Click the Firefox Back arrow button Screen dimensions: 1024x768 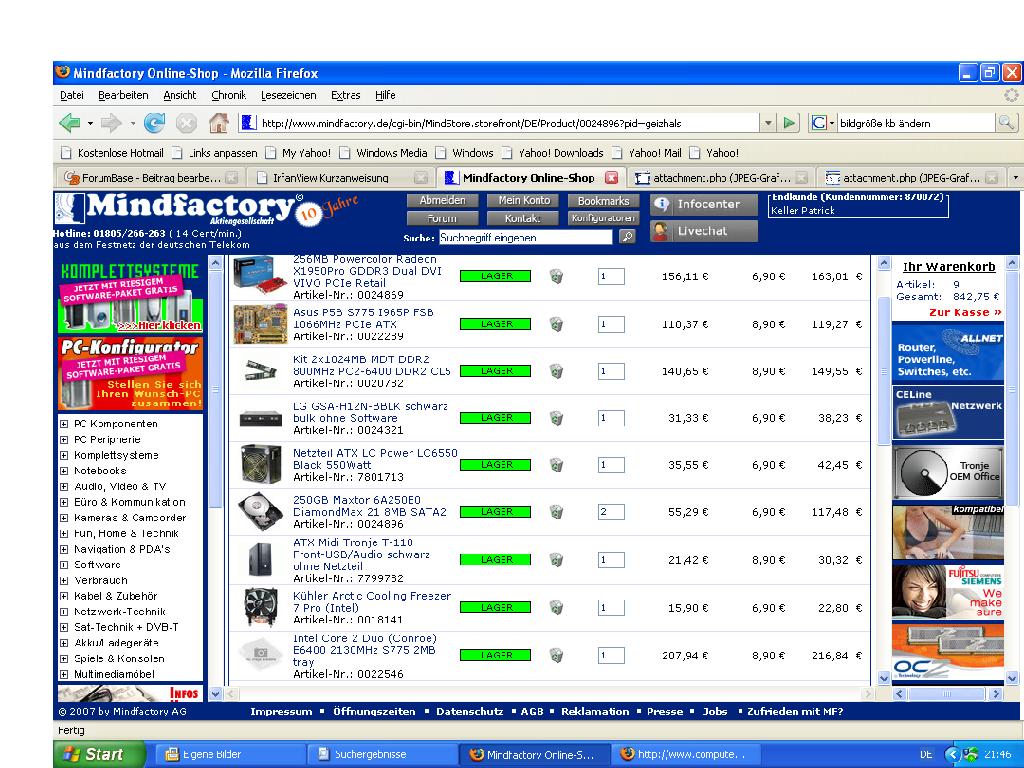click(69, 123)
